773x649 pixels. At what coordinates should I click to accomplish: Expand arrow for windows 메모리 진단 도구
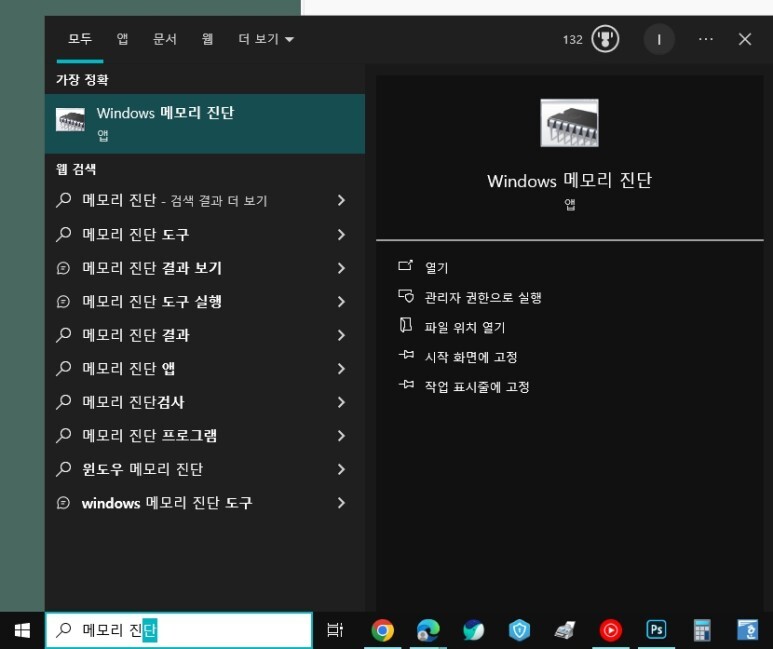click(341, 503)
